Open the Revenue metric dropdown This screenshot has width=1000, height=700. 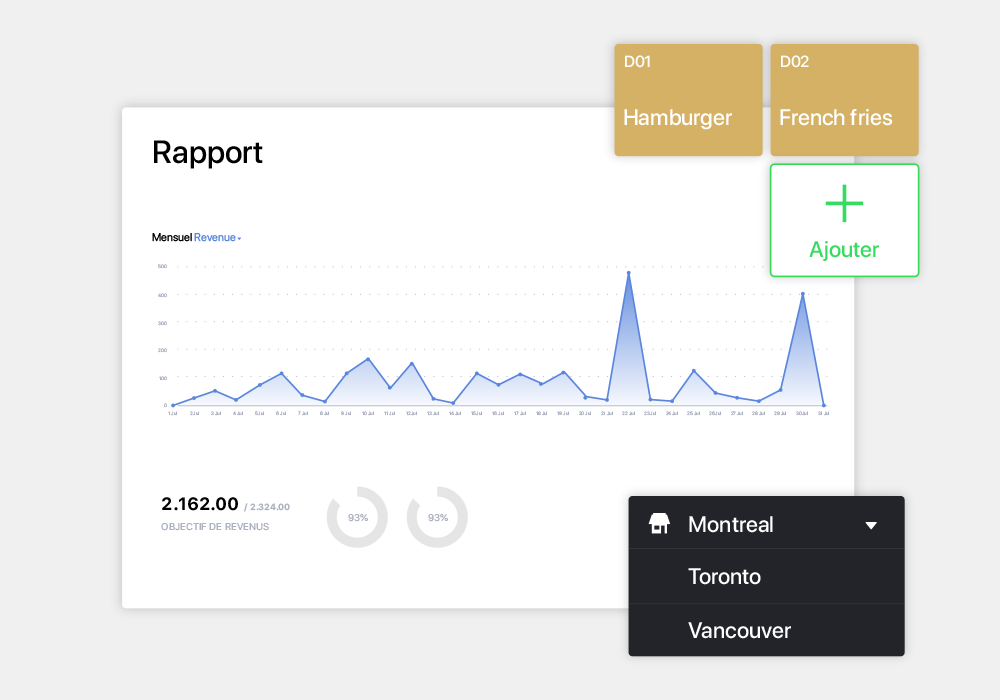(x=217, y=238)
